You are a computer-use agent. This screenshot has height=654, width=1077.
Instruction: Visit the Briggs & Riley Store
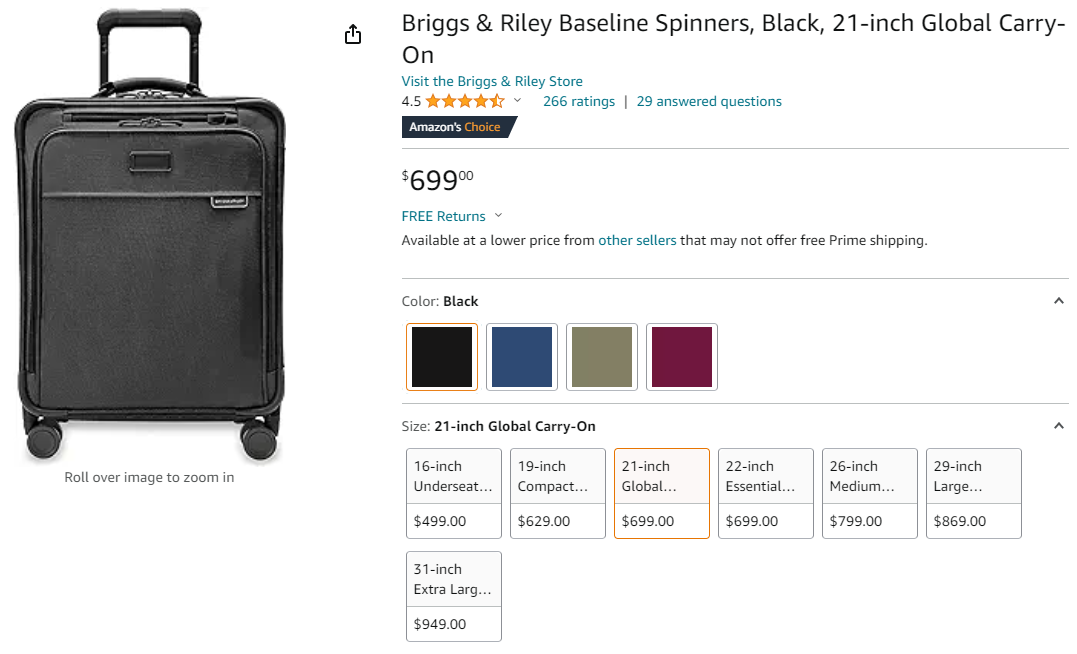click(x=492, y=81)
